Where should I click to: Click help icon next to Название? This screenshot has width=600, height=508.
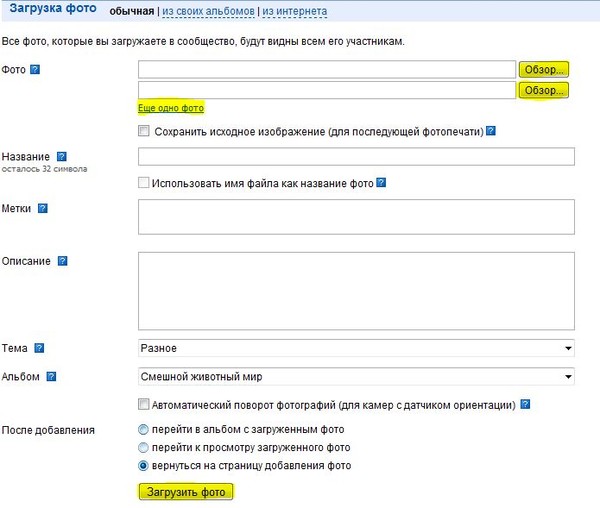[x=62, y=156]
